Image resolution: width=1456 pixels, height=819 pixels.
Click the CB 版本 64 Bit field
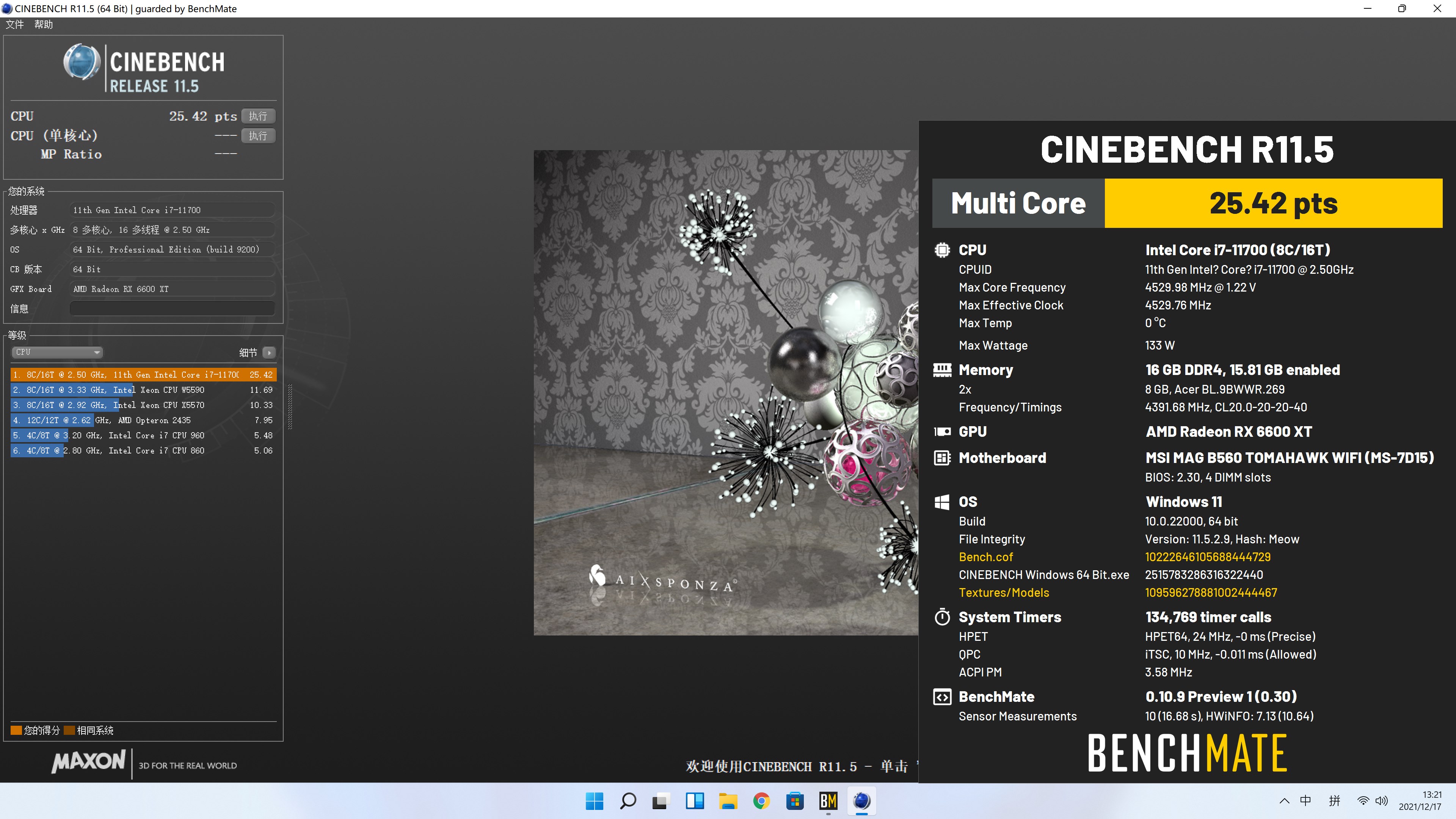point(172,269)
